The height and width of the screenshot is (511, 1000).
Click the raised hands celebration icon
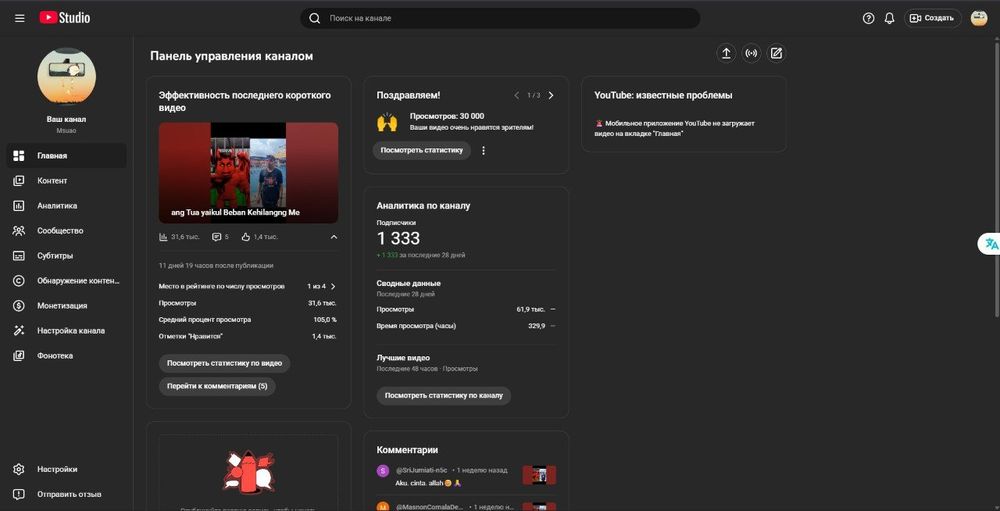(387, 122)
